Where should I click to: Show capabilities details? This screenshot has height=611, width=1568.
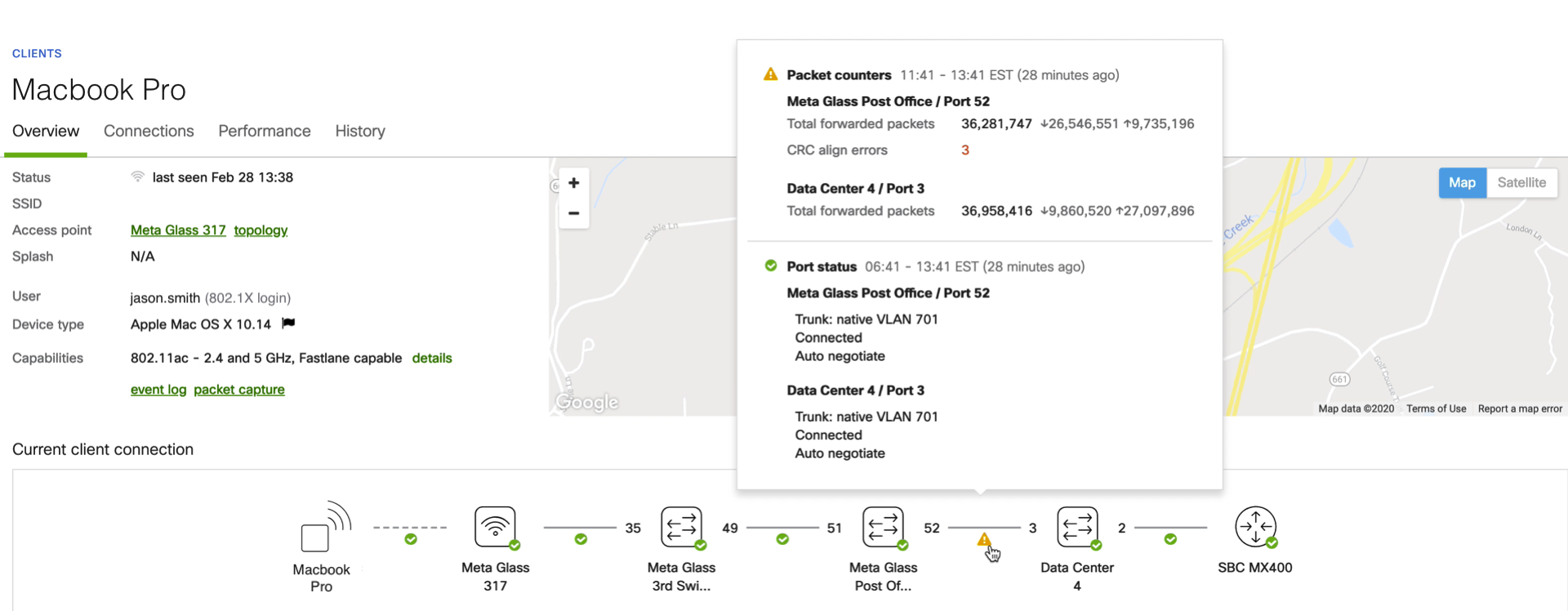(432, 358)
